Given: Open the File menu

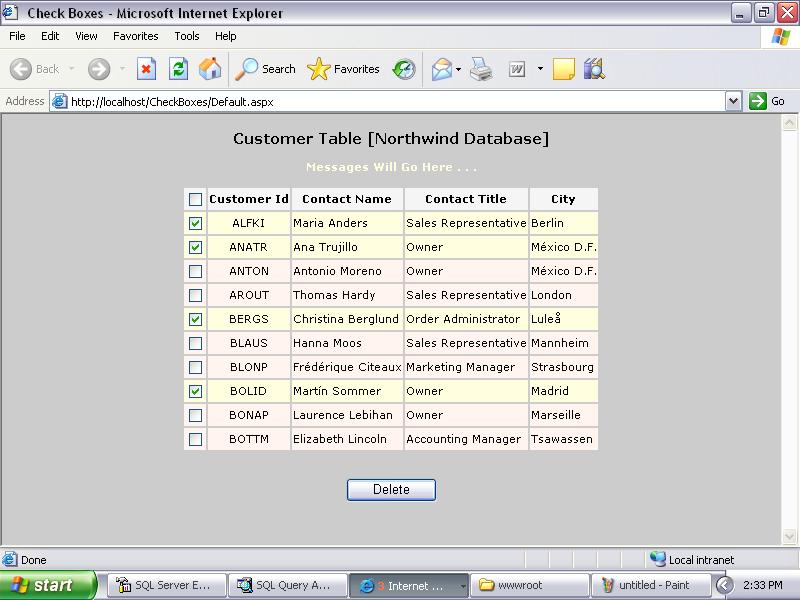Looking at the screenshot, I should pyautogui.click(x=17, y=36).
